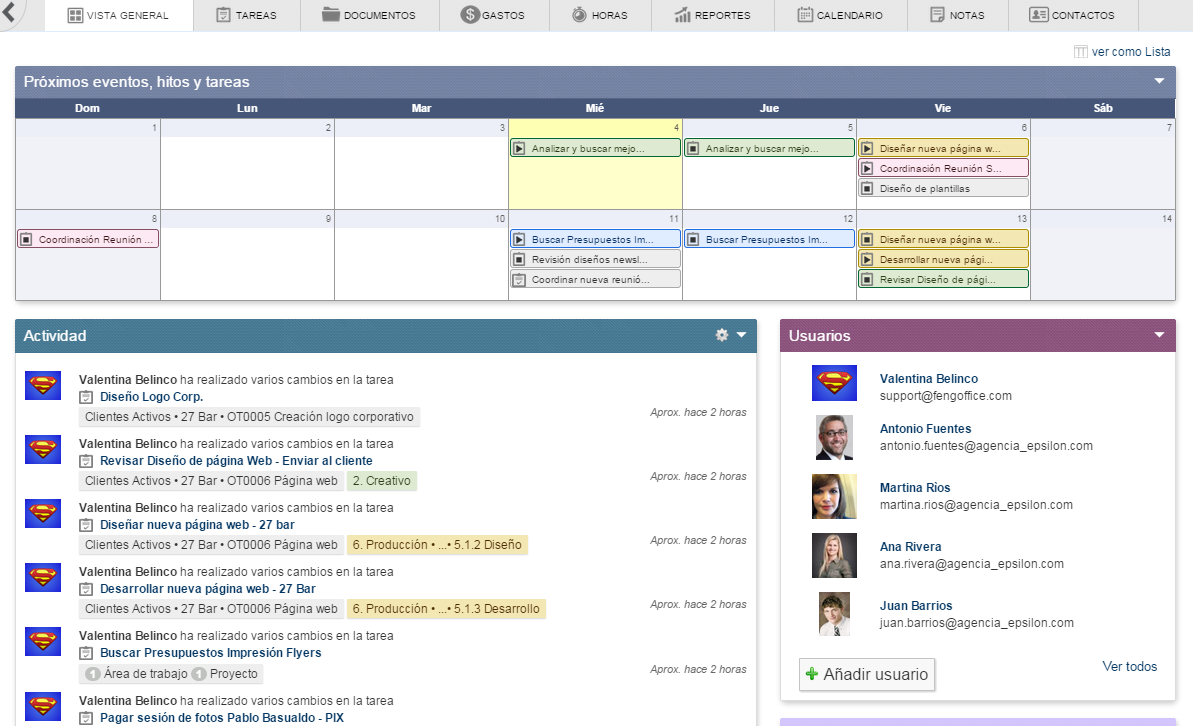Expand the Actividad panel dropdown arrow

click(x=742, y=336)
